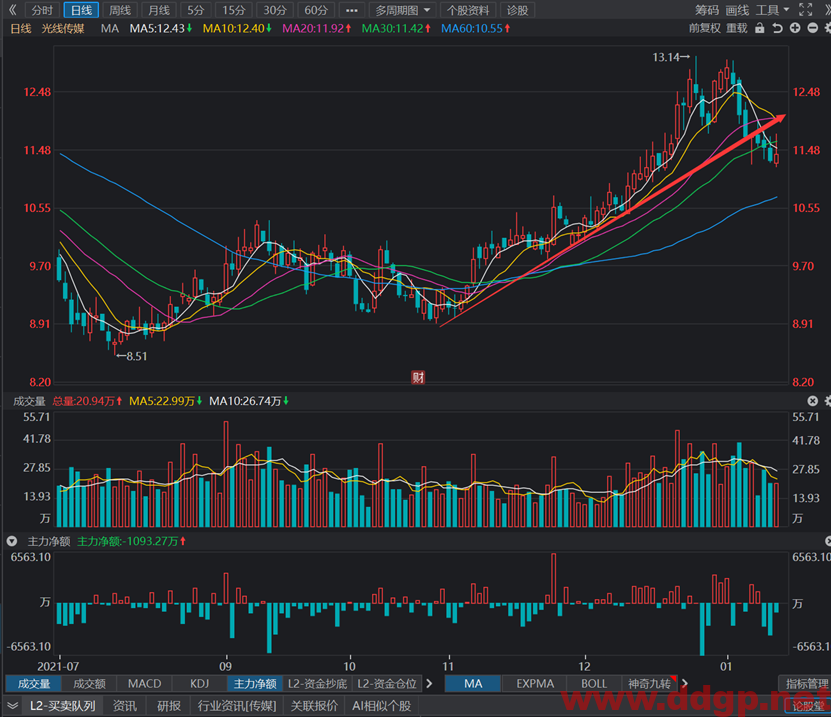
Task: Switch sub-chart to KDJ
Action: pyautogui.click(x=199, y=684)
